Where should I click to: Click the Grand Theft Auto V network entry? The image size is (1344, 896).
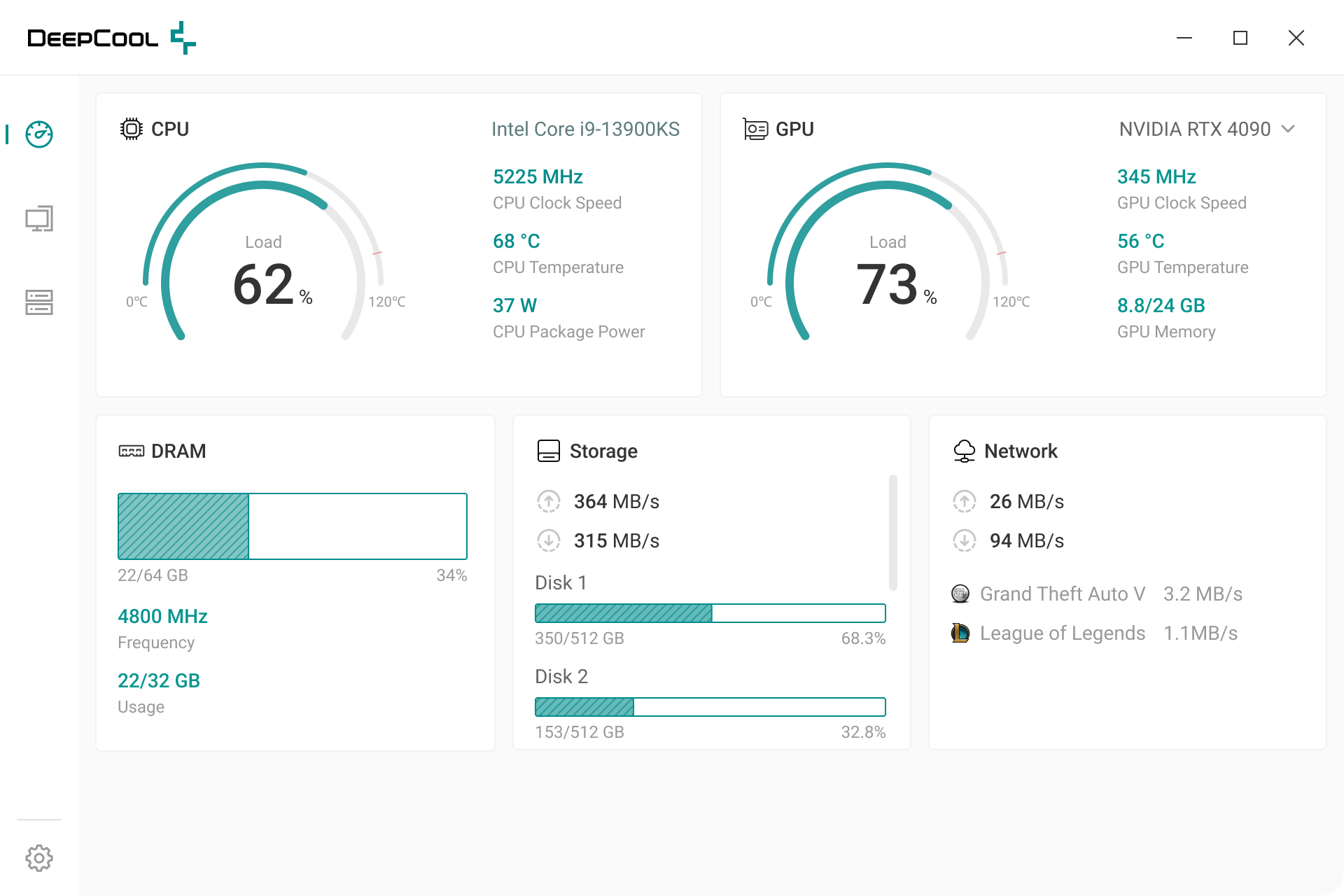pyautogui.click(x=1062, y=594)
